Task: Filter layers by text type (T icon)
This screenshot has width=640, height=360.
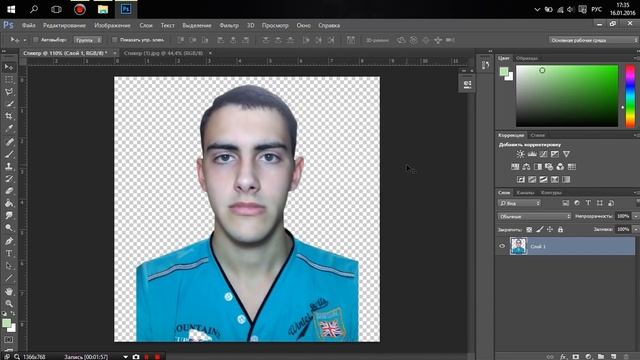Action: (588, 203)
